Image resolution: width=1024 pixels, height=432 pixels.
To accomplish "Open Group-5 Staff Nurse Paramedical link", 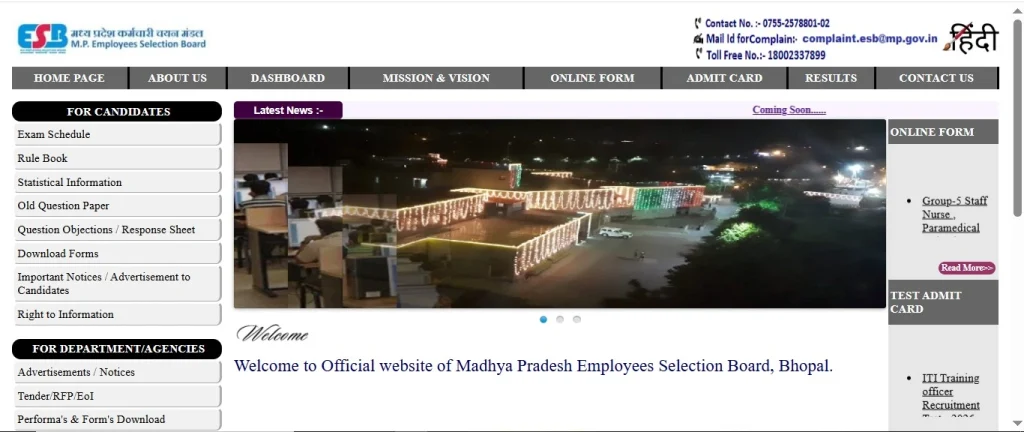I will click(954, 214).
